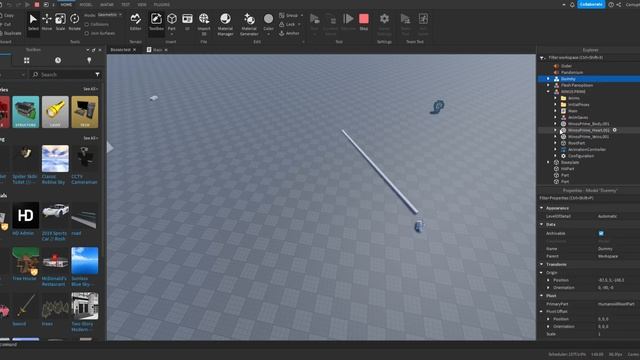Activate the Rotate tool
The height and width of the screenshot is (360, 640).
point(74,22)
